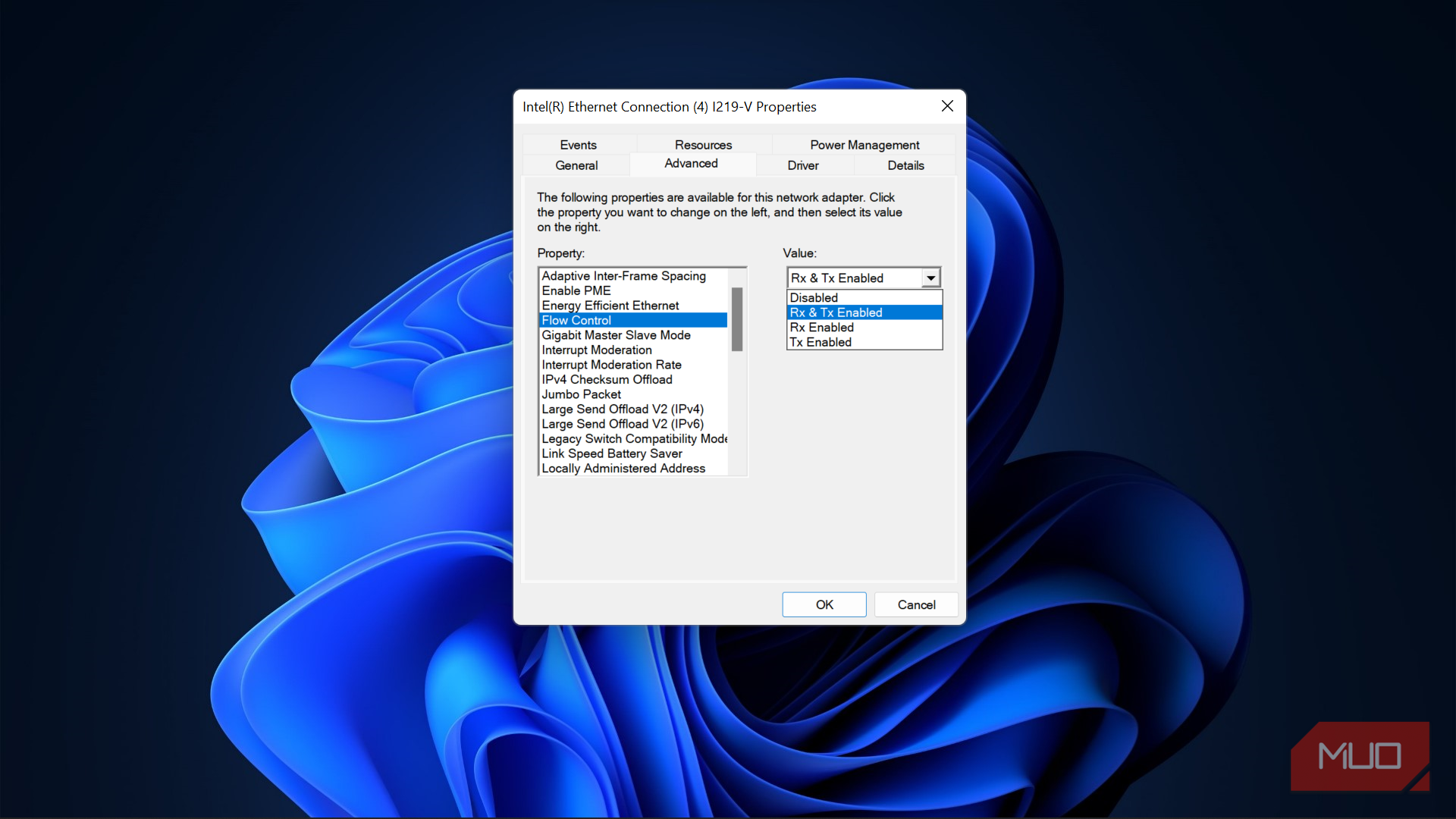This screenshot has width=1456, height=819.
Task: Click the Cancel button
Action: [x=916, y=604]
